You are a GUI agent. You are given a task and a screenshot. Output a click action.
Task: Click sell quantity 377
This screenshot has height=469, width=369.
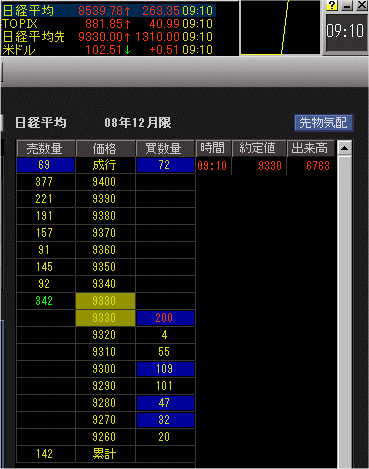46,182
